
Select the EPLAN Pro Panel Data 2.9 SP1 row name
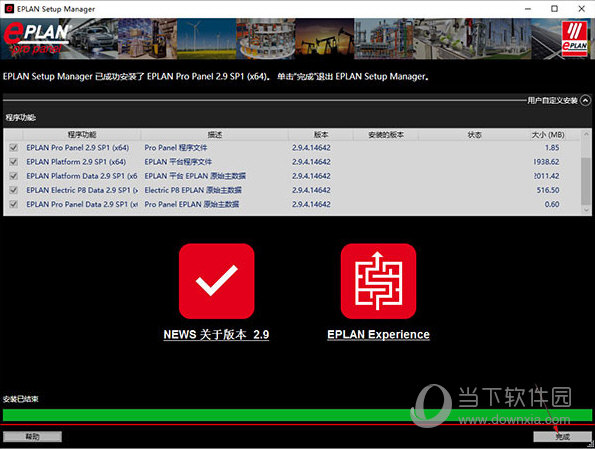pos(82,204)
